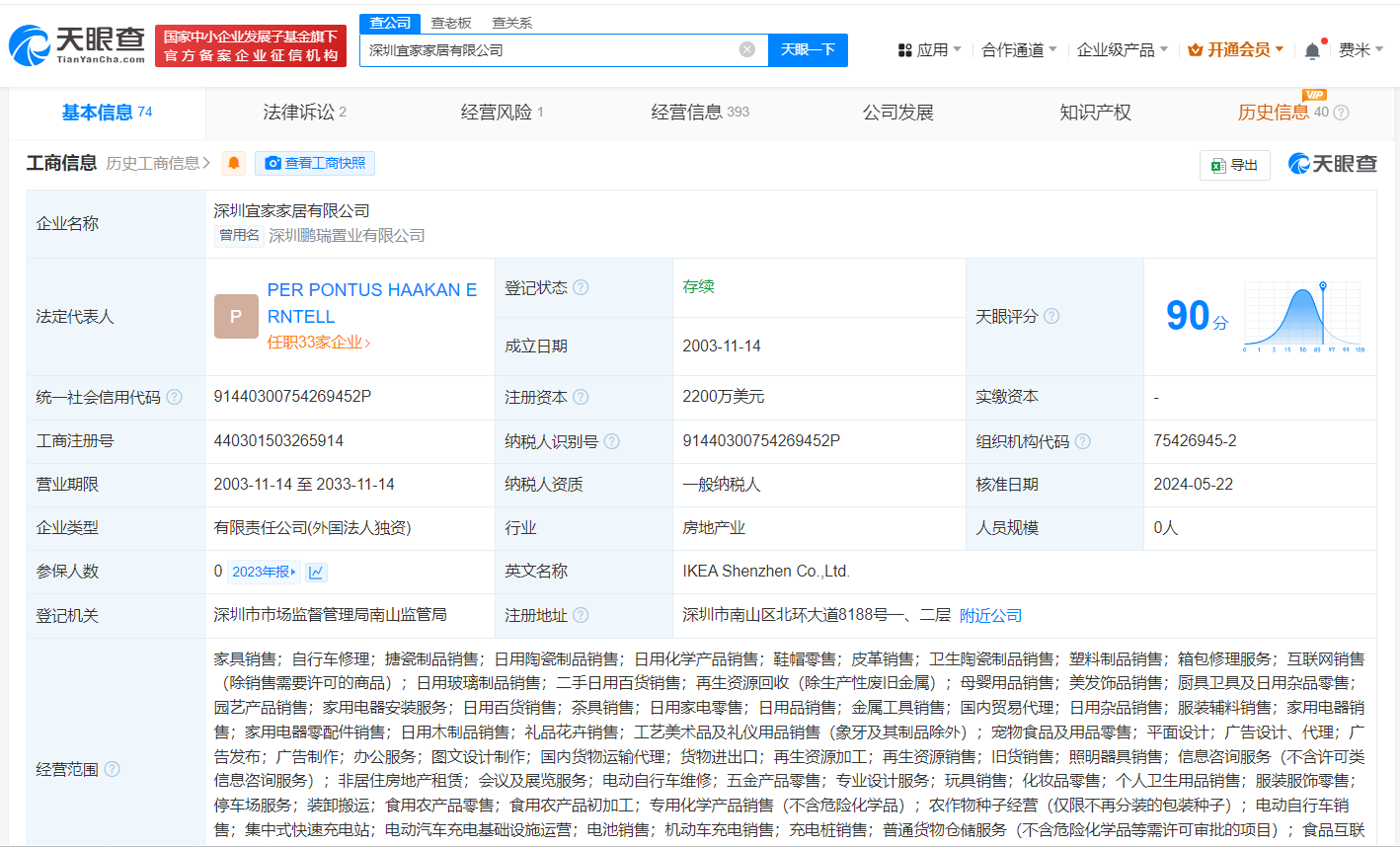Click the former name 深圳鹏瑞置业有限公司
Viewport: 1400px width, 847px height.
pos(347,235)
